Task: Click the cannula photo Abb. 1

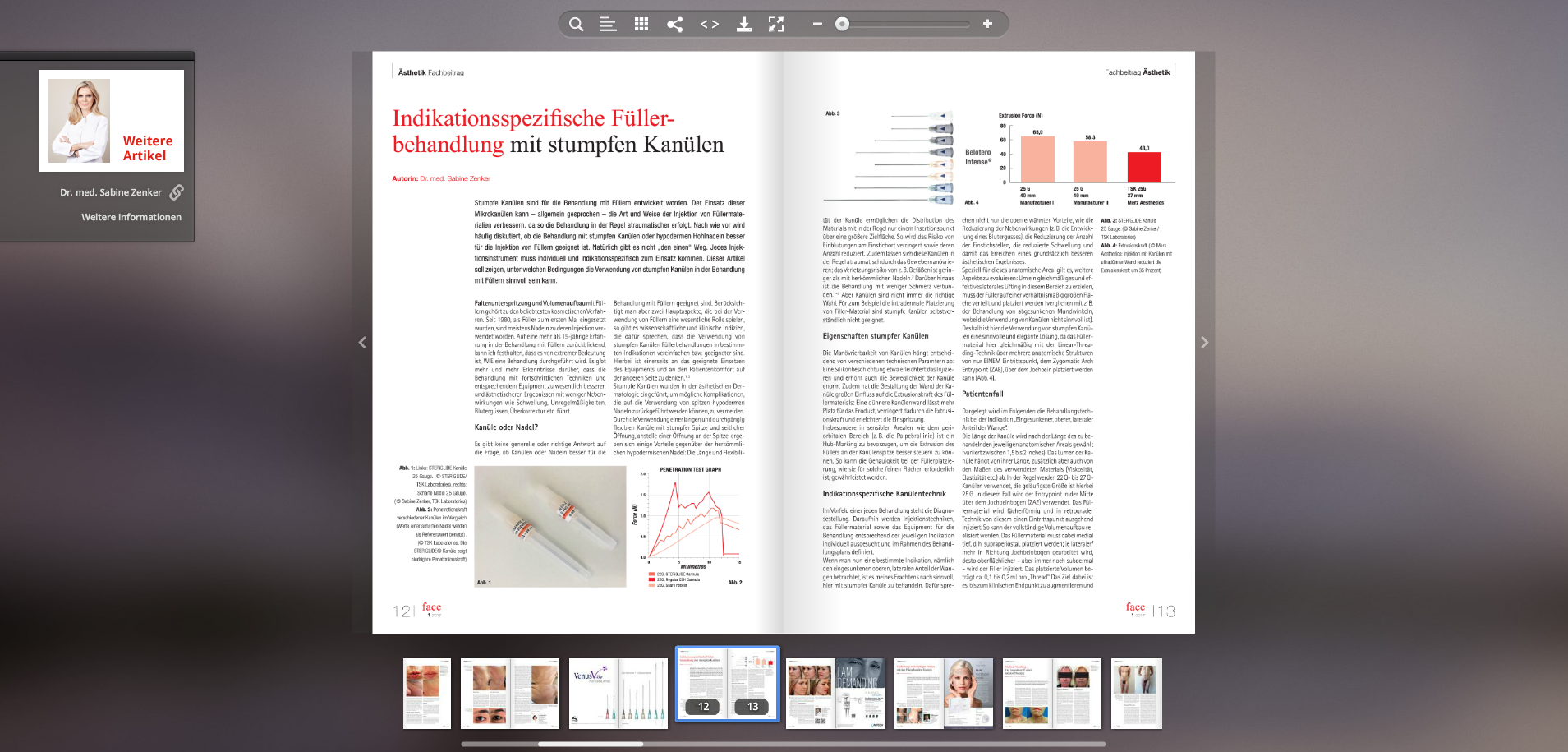Action: [550, 527]
